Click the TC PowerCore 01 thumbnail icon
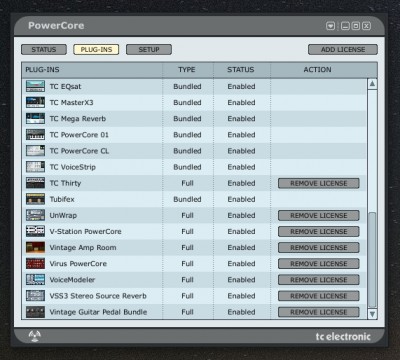This screenshot has width=400, height=360. [35, 135]
